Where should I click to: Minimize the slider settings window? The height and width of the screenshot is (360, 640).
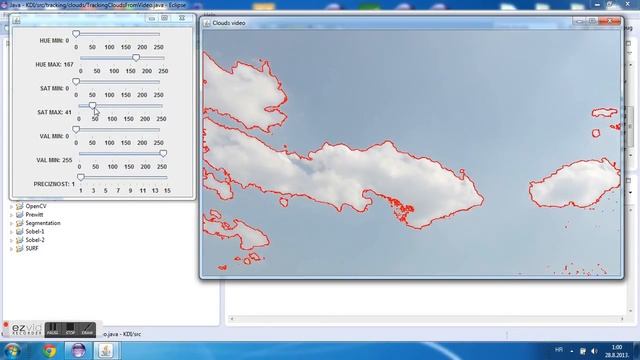(x=151, y=18)
